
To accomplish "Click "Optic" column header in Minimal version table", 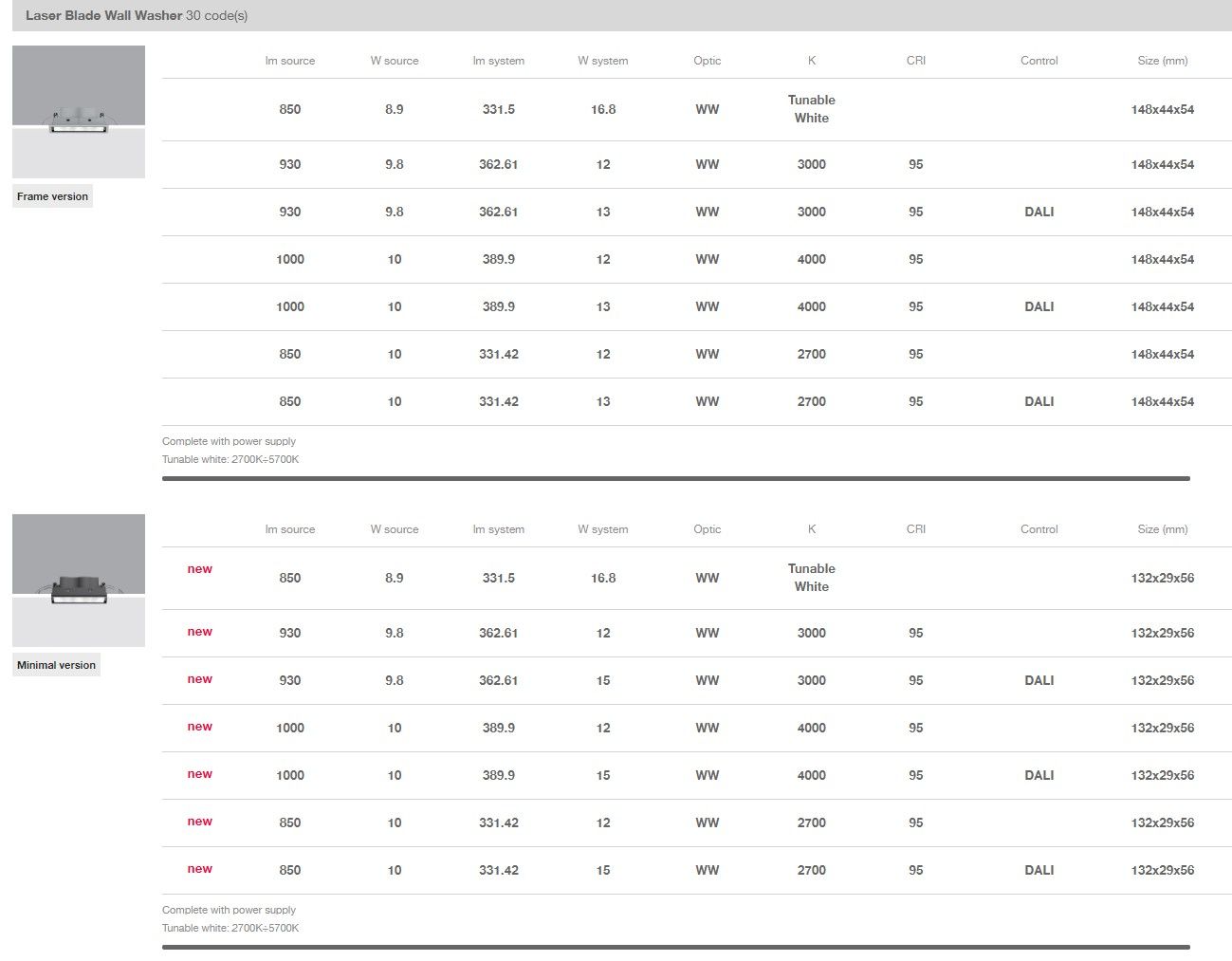I will point(707,529).
